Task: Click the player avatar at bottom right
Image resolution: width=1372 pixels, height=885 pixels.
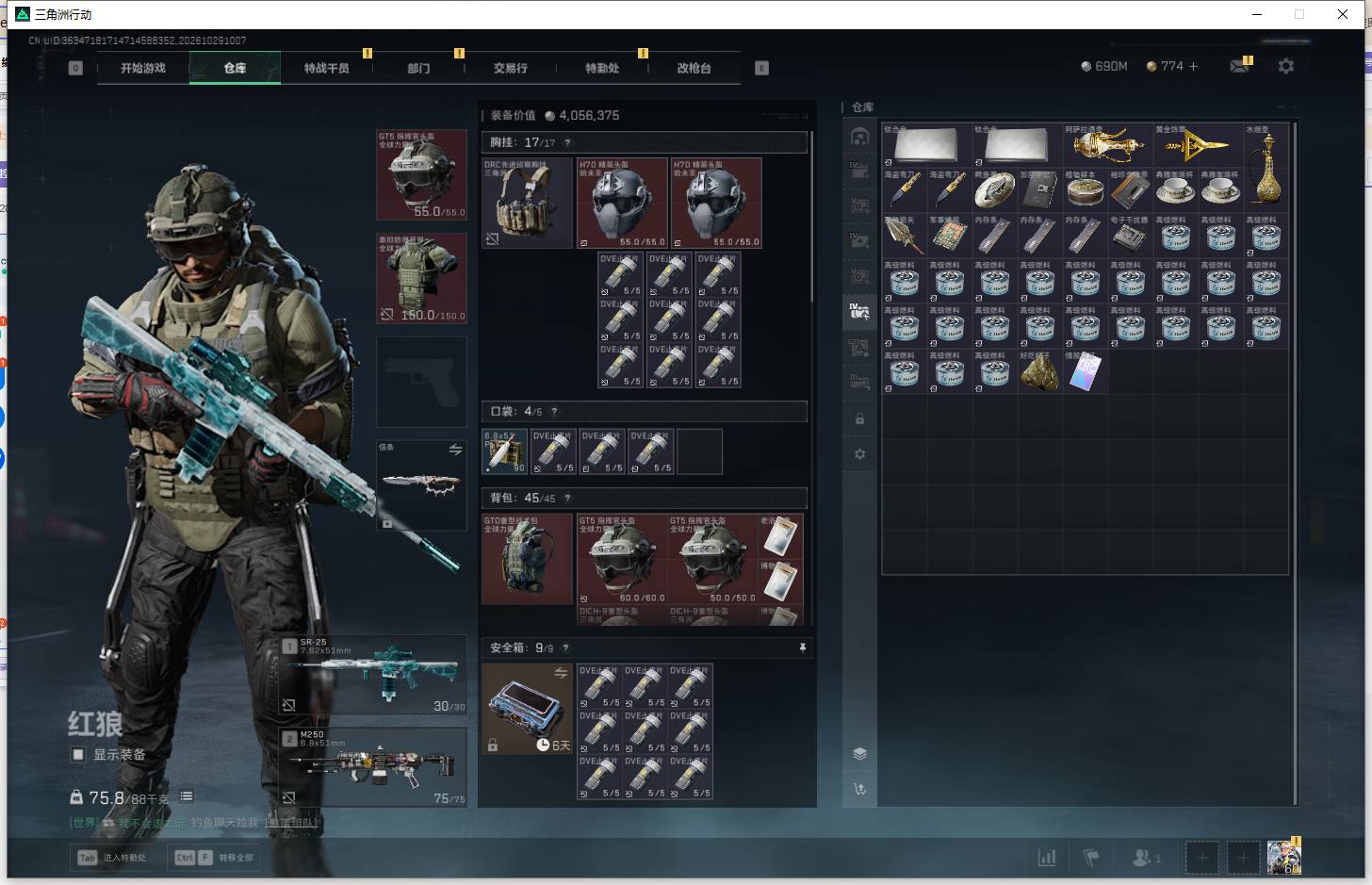Action: click(x=1283, y=857)
